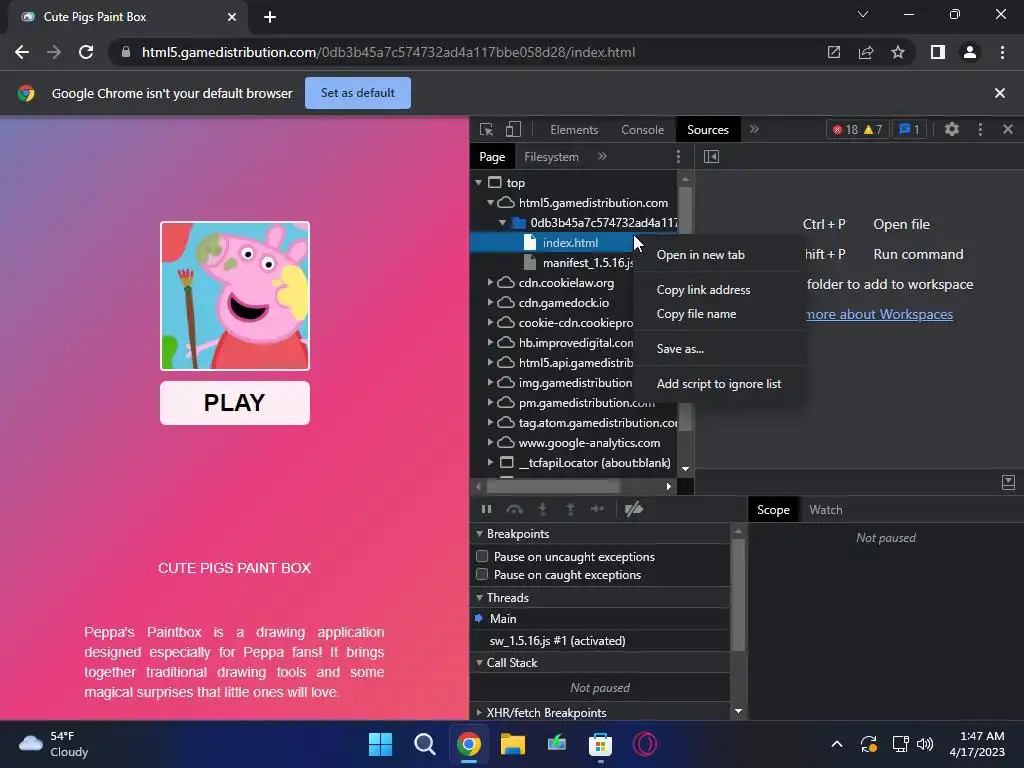Select manifest_1.5.16.js file in tree
This screenshot has width=1024, height=768.
(578, 263)
